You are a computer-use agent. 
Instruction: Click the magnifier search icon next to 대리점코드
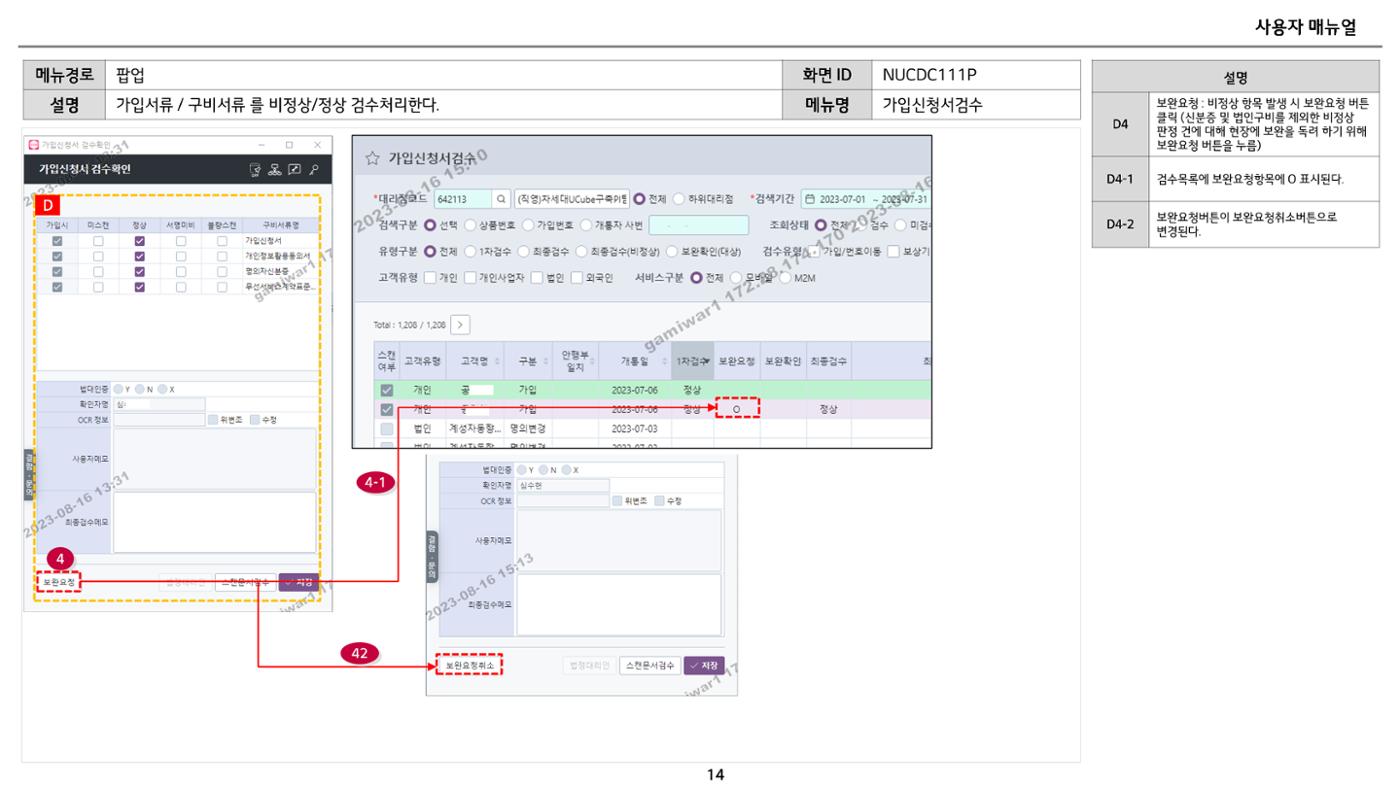coord(500,198)
